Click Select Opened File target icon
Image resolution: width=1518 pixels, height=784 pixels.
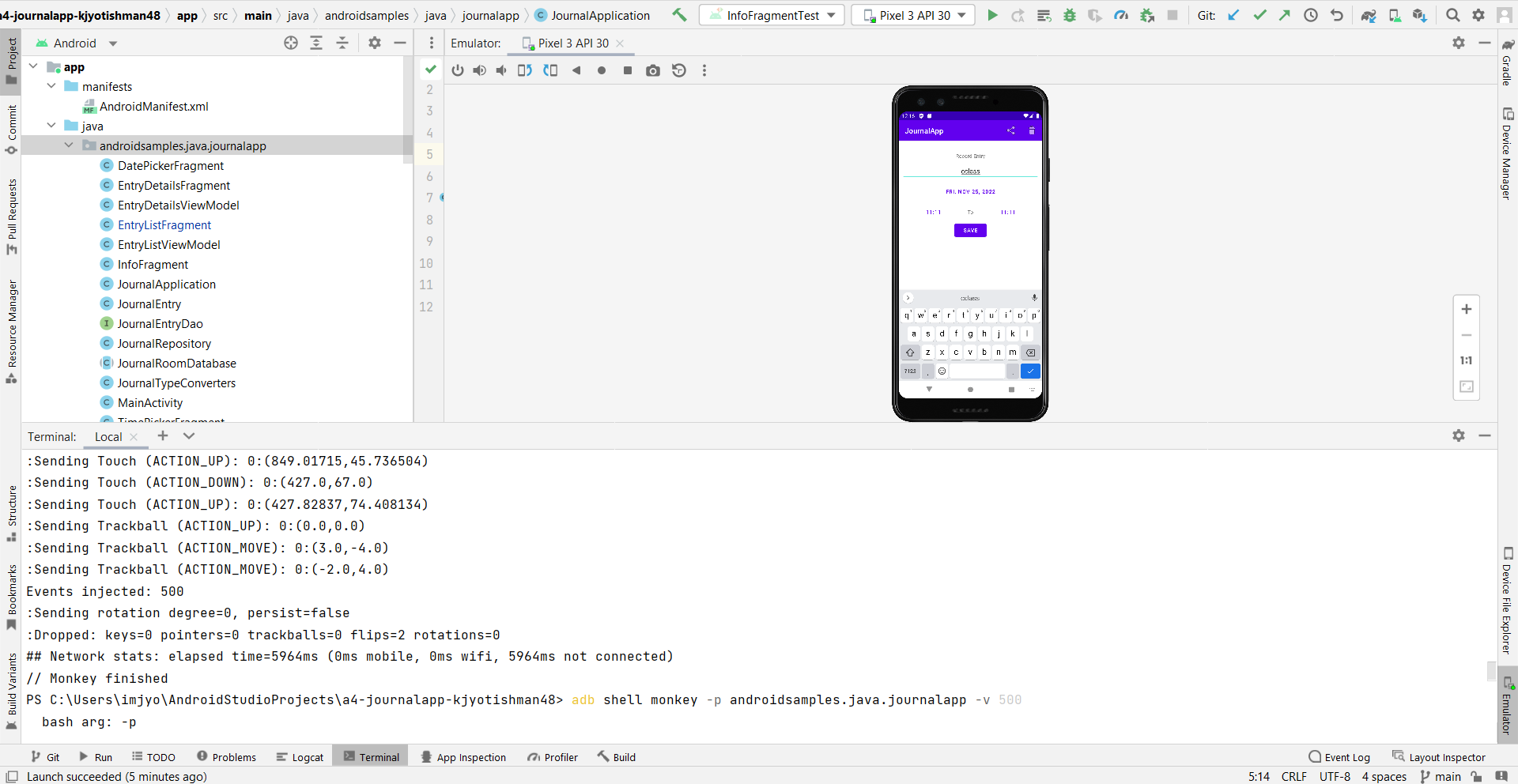click(291, 43)
